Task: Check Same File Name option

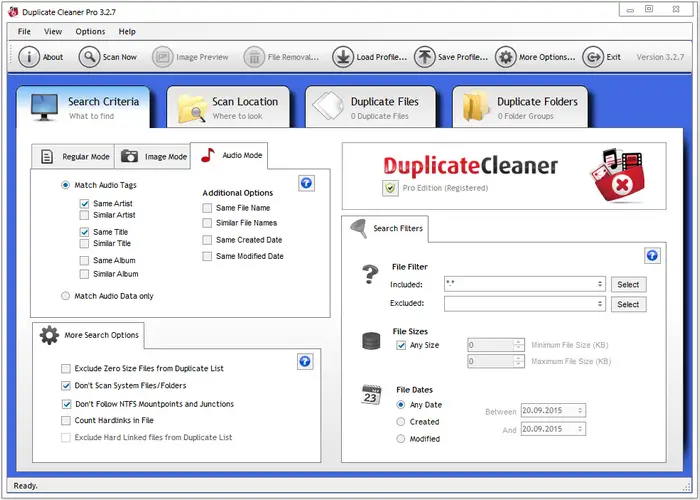Action: point(207,208)
